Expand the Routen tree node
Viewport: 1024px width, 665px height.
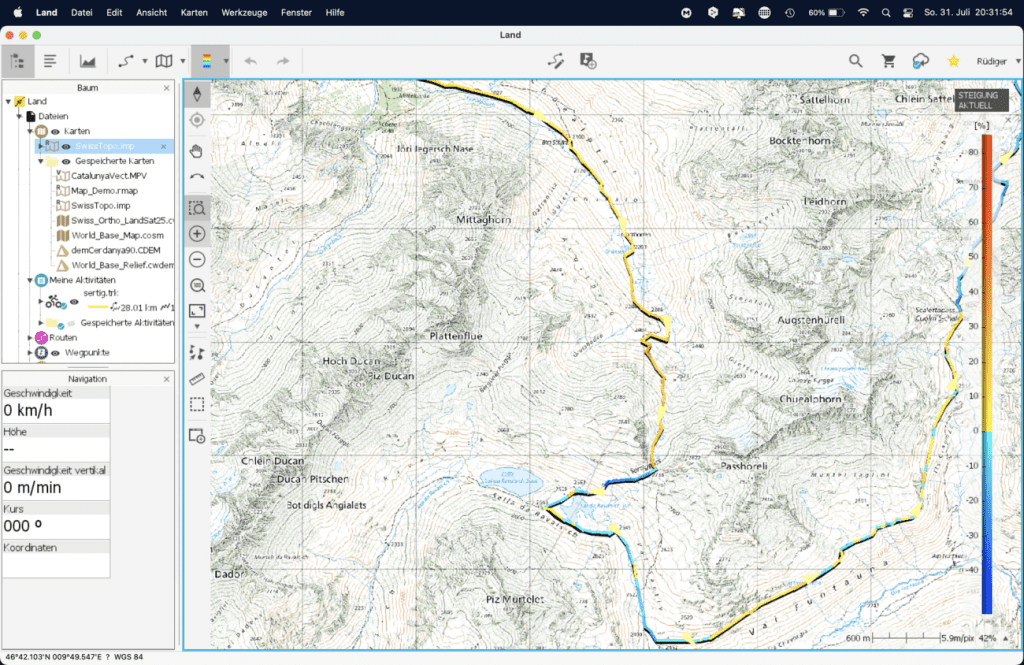pos(30,338)
